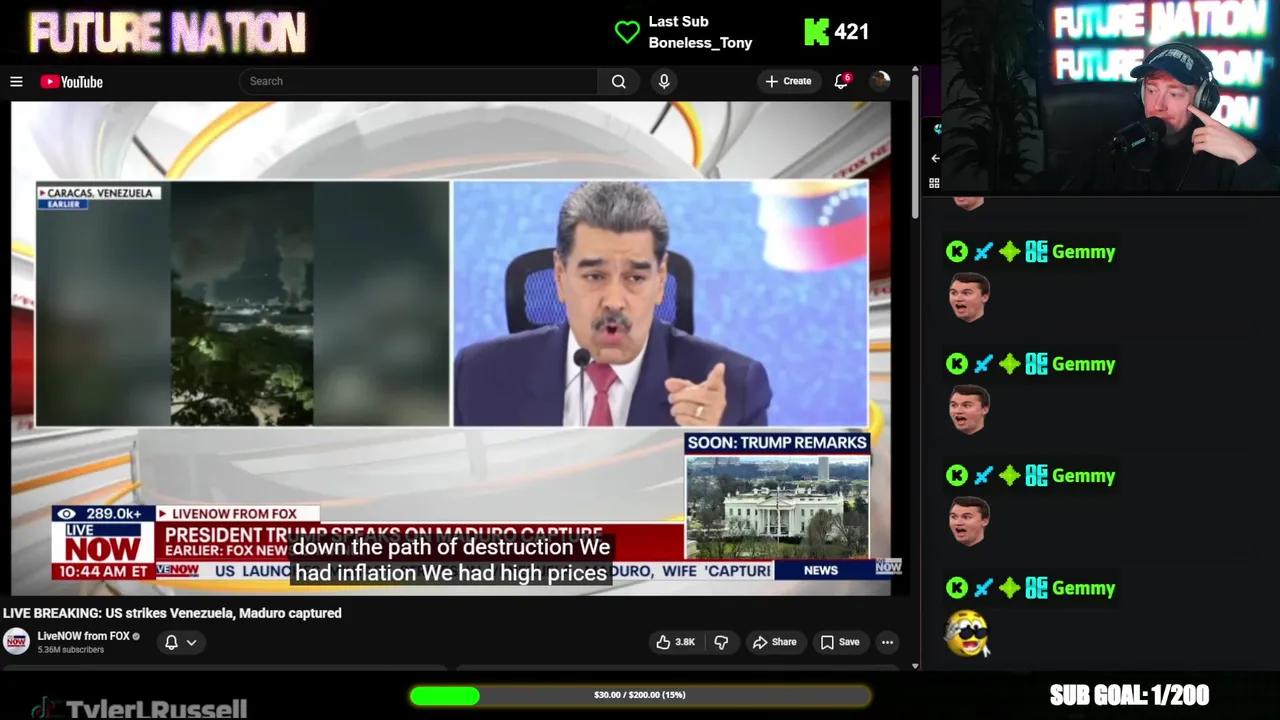Viewport: 1280px width, 720px height.
Task: Click the 5.36M subscribers count
Action: pos(71,650)
